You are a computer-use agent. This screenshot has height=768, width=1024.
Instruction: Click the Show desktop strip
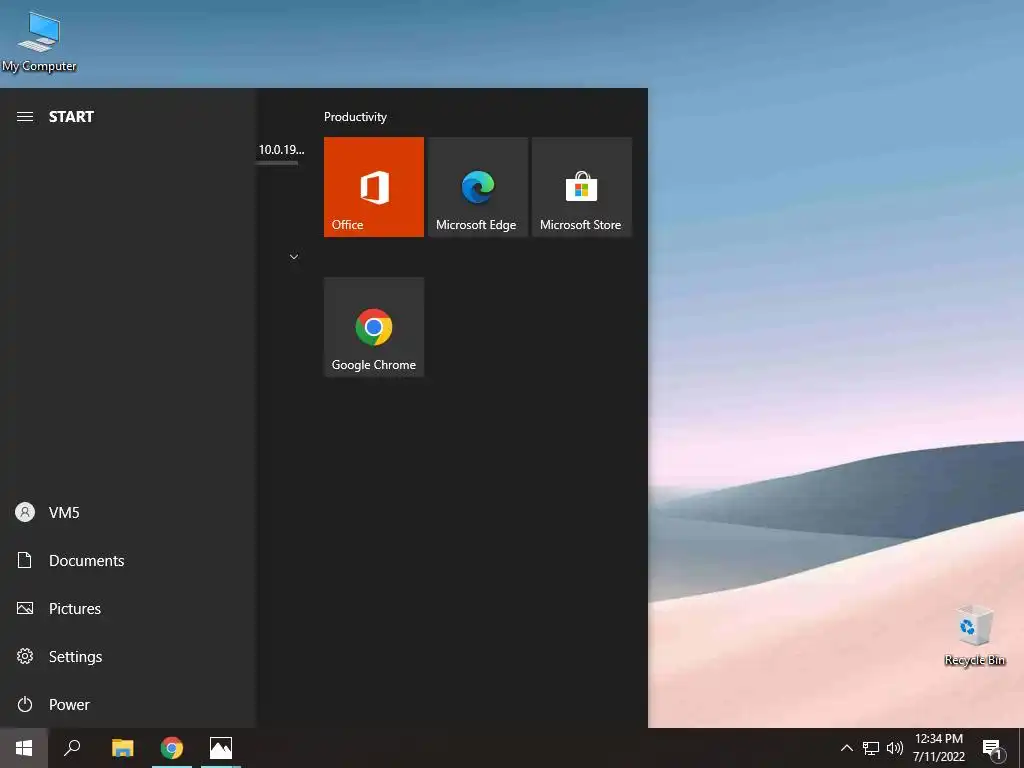click(x=1021, y=748)
